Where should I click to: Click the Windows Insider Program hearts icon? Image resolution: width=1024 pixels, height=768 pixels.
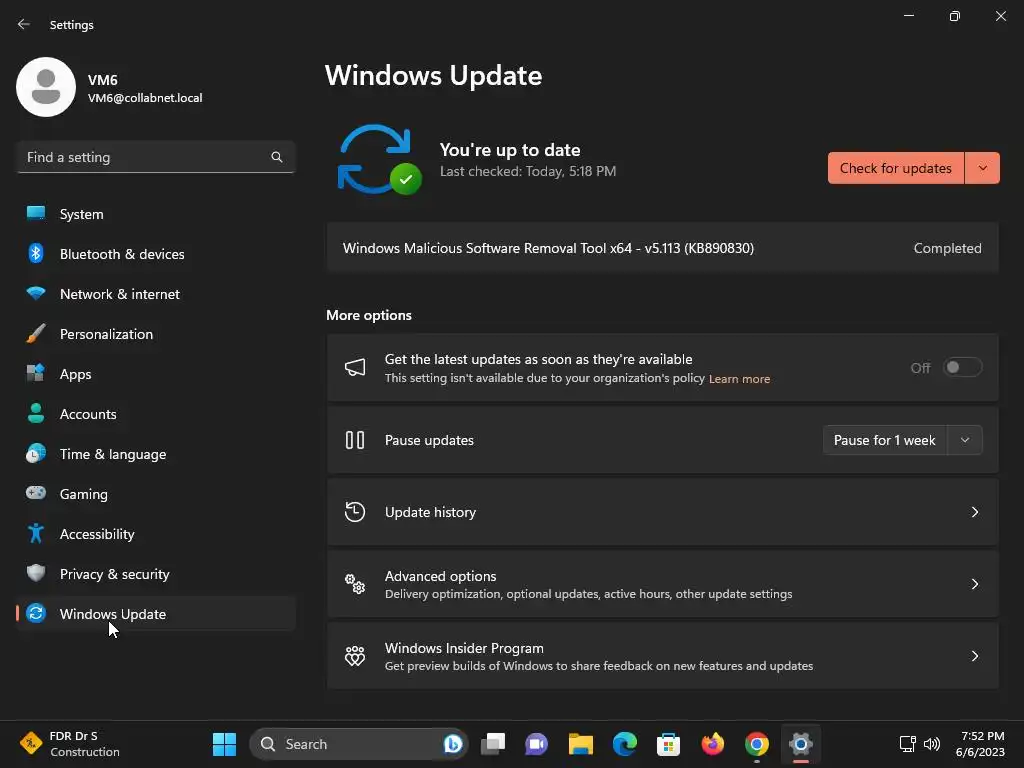click(355, 656)
